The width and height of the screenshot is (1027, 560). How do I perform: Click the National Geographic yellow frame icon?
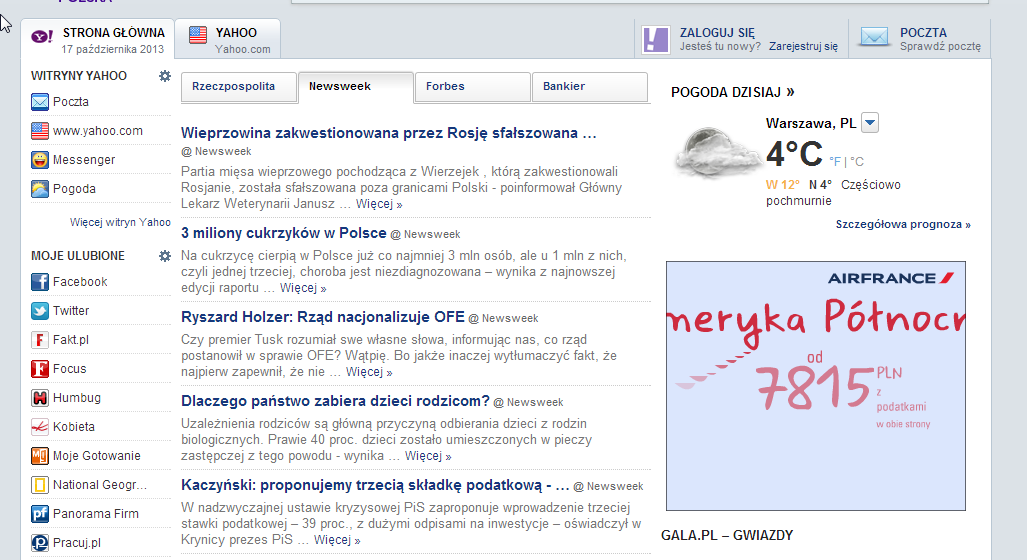(40, 485)
